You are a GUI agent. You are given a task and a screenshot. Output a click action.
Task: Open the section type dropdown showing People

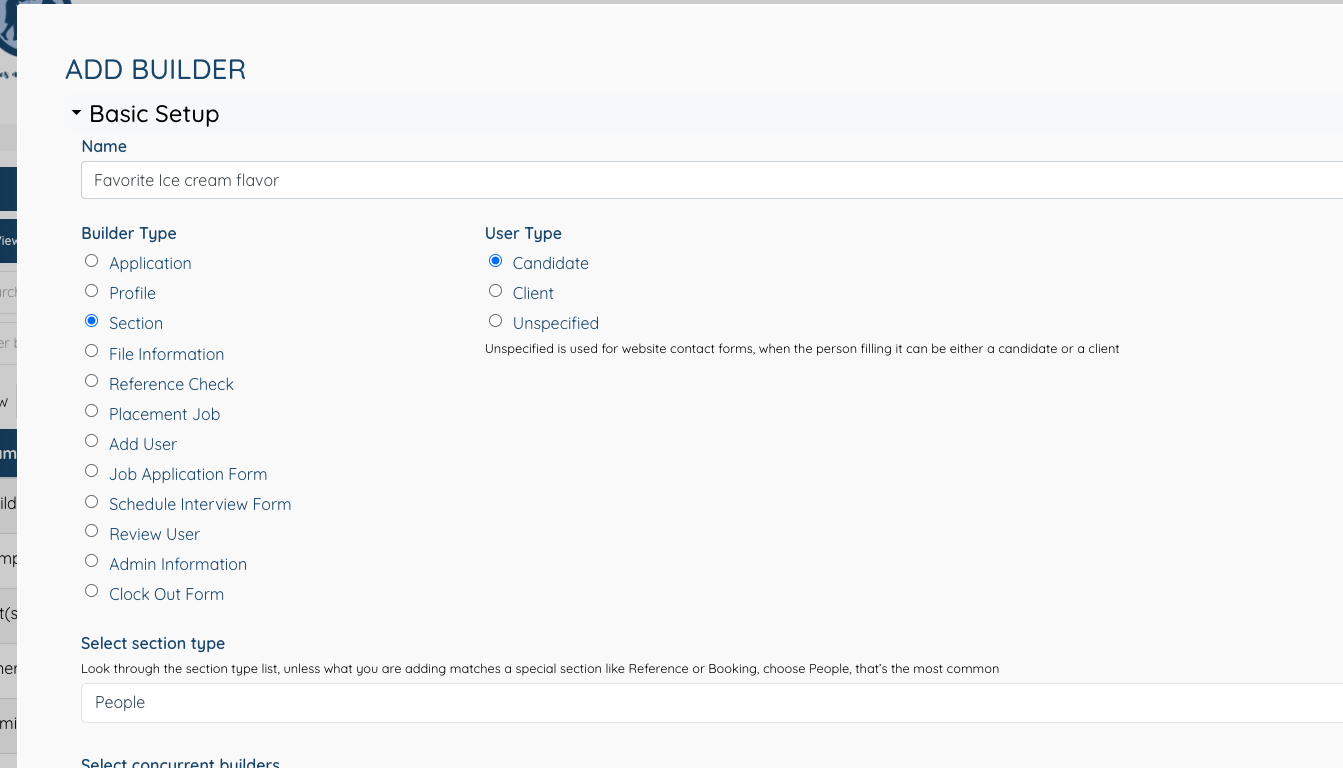tap(700, 702)
